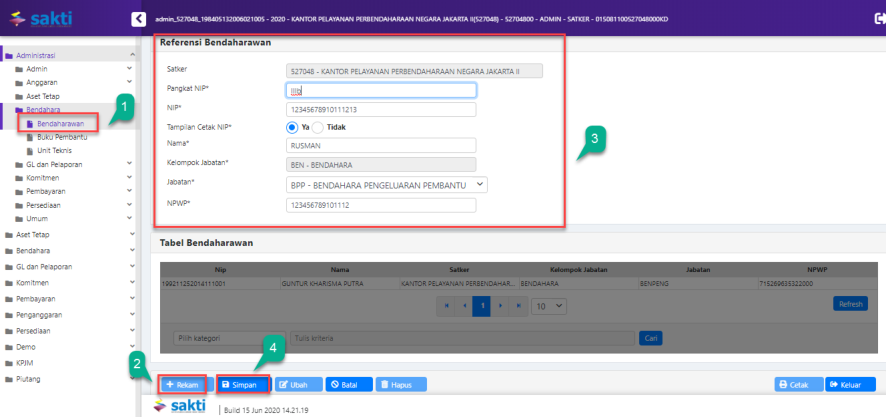Screen dimensions: 886x417
Task: Click the Pangkat NIP input field
Action: [380, 90]
